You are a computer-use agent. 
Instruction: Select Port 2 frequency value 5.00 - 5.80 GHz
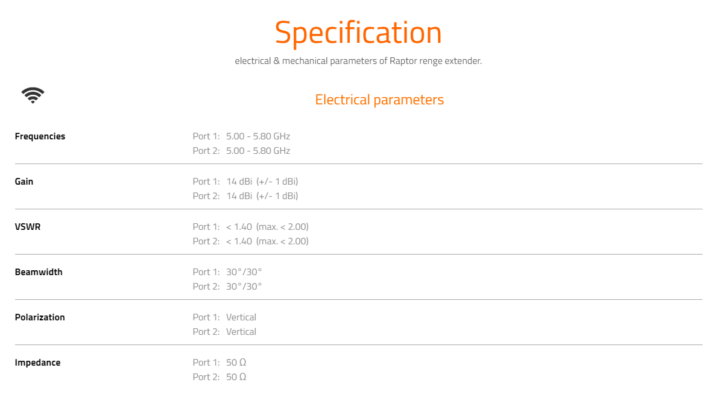click(258, 151)
